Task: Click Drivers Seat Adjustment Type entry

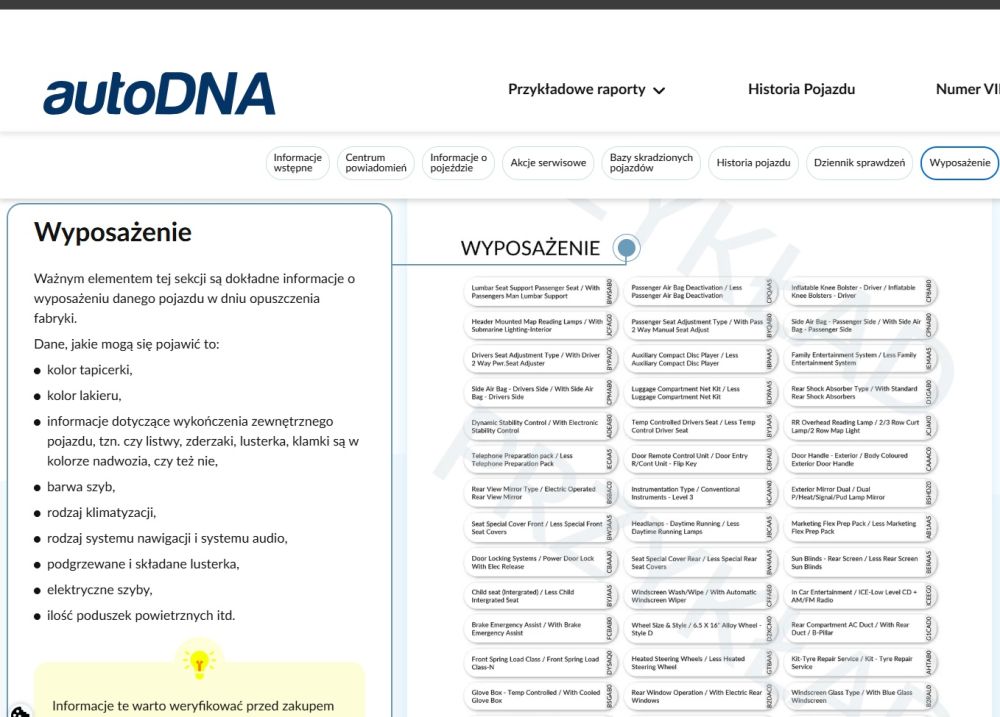Action: coord(539,359)
